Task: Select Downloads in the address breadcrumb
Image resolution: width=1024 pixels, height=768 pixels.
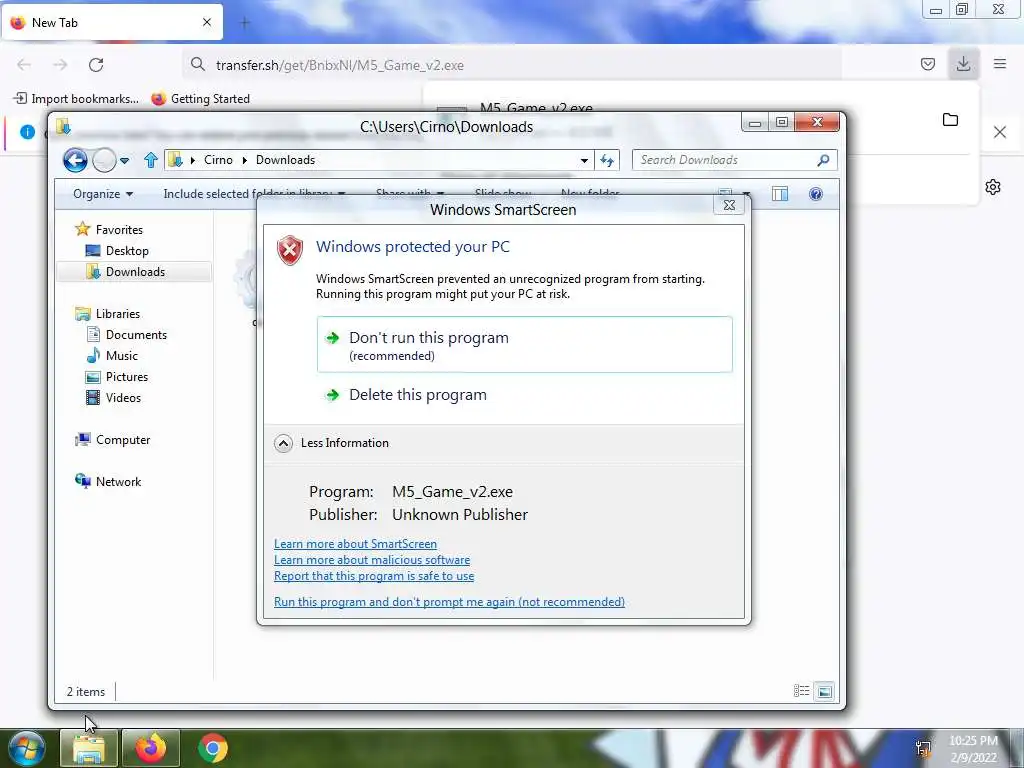Action: [285, 160]
